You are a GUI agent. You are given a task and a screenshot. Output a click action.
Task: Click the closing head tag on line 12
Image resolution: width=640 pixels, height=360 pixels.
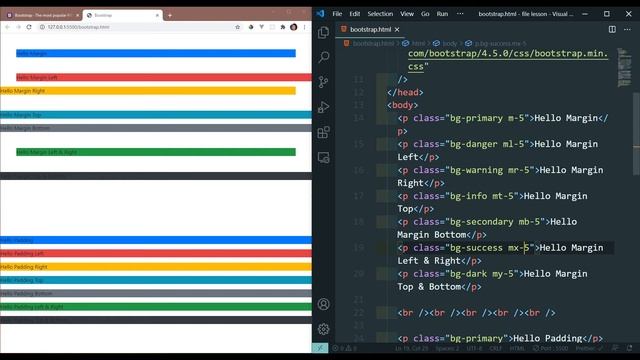coord(405,92)
